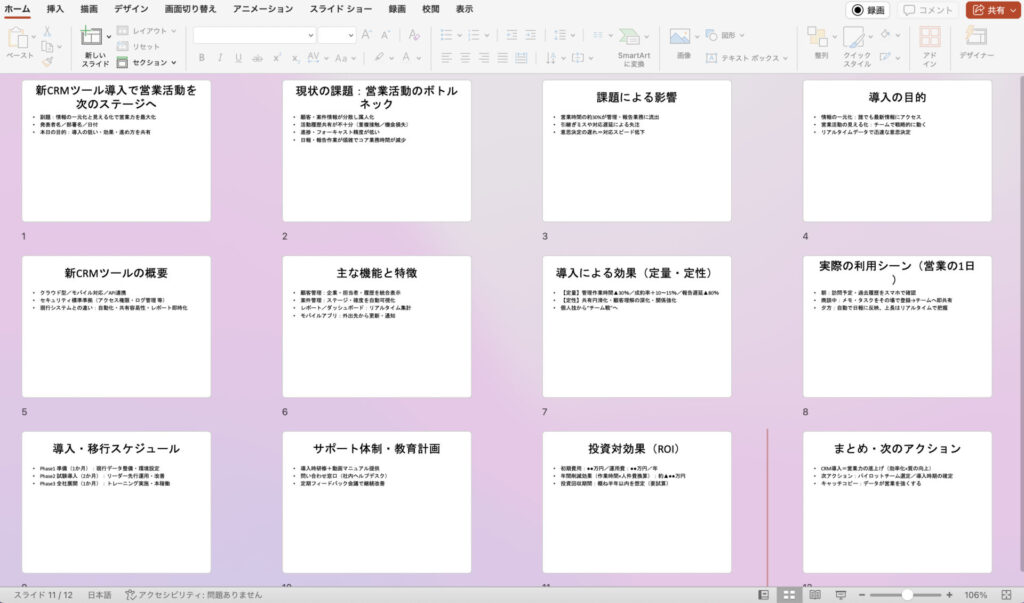1024x603 pixels.
Task: Click the Arrange (整列) icon
Action: point(821,38)
